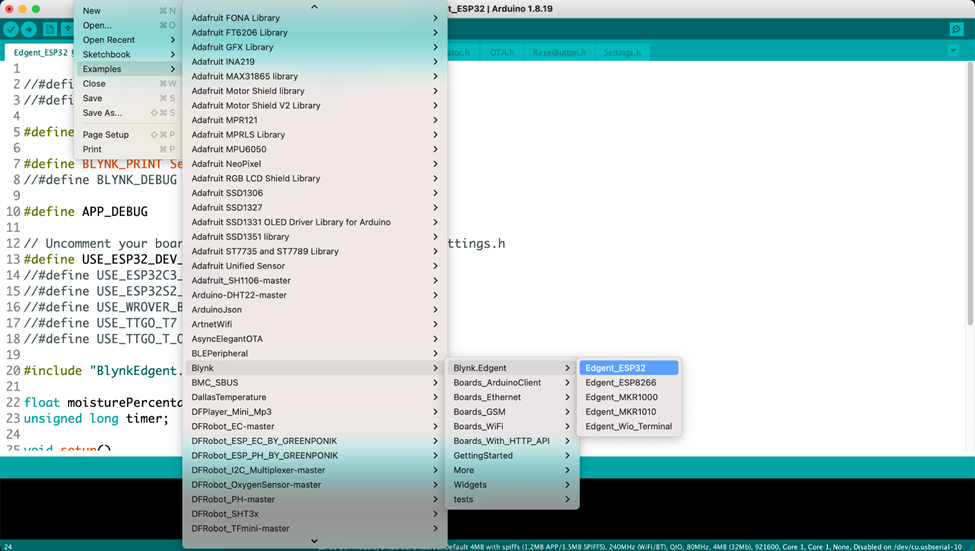Expand the Sketchbook submenu
This screenshot has height=551, width=975.
coord(128,55)
